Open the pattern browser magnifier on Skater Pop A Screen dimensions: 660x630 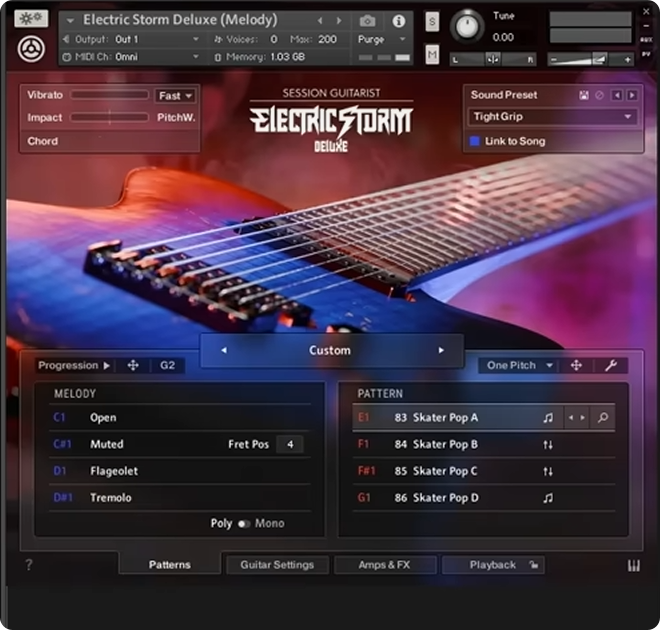(x=602, y=417)
